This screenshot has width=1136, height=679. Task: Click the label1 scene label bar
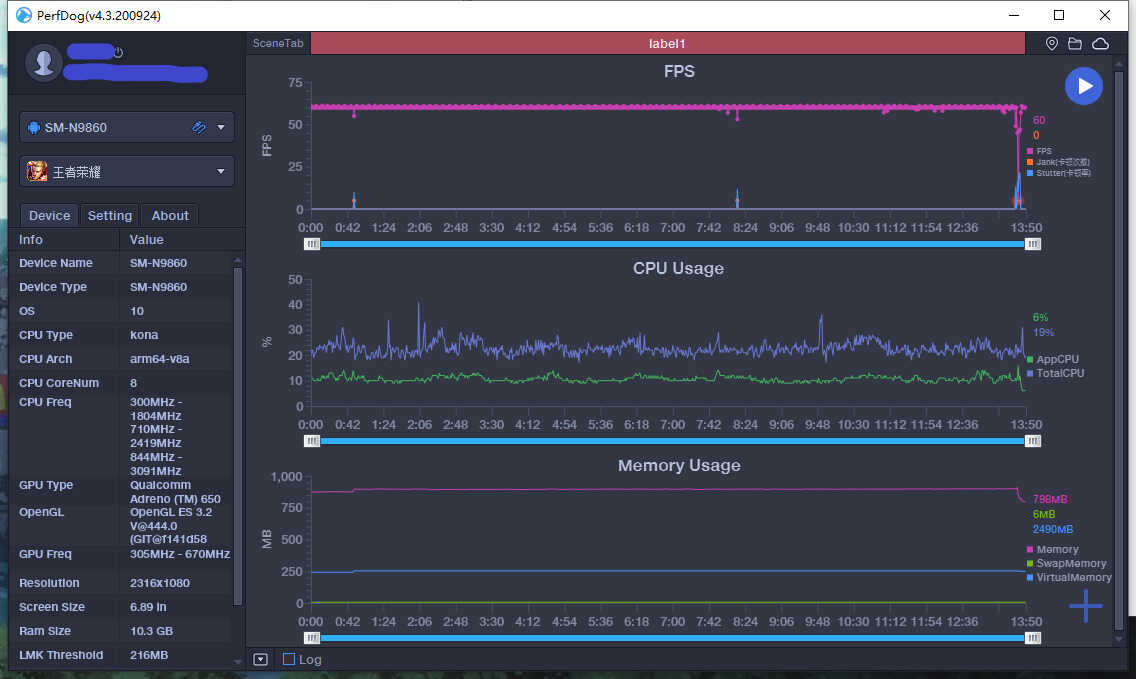pos(667,44)
